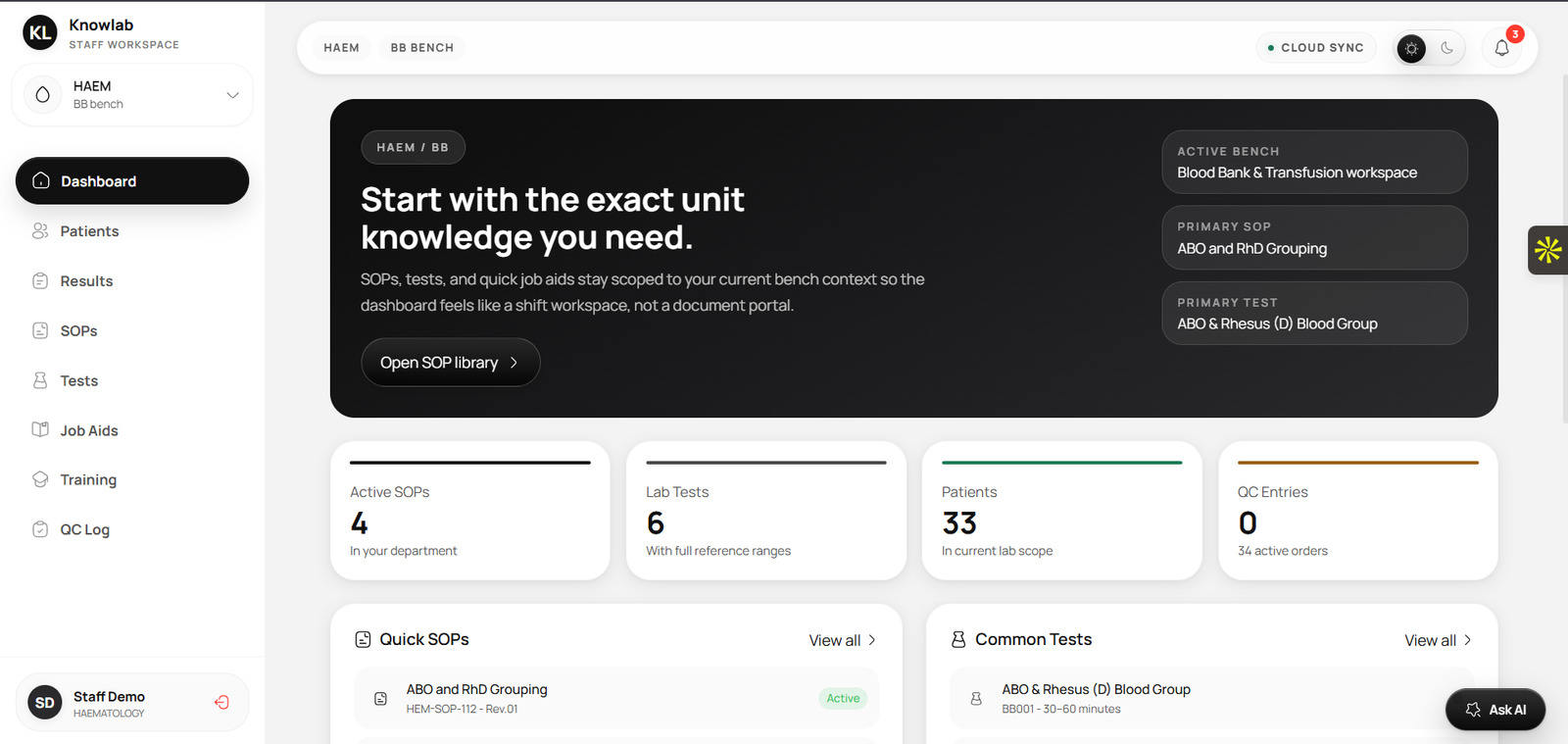Open Primary Test ABO & Rhesus card
This screenshot has height=744, width=1568.
(1314, 314)
